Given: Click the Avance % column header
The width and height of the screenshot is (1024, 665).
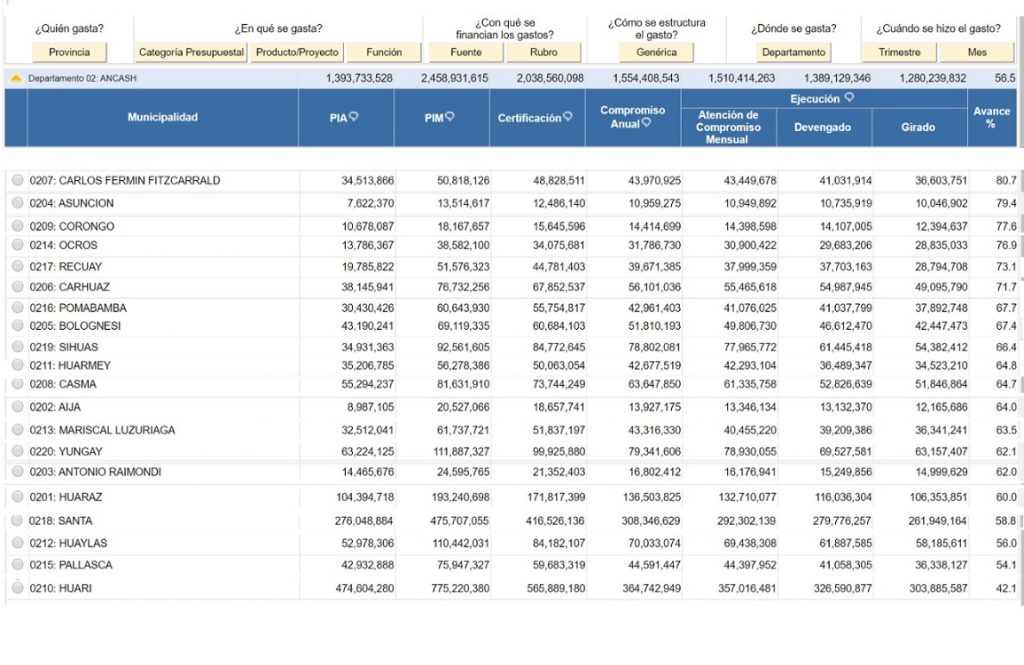Looking at the screenshot, I should tap(991, 118).
